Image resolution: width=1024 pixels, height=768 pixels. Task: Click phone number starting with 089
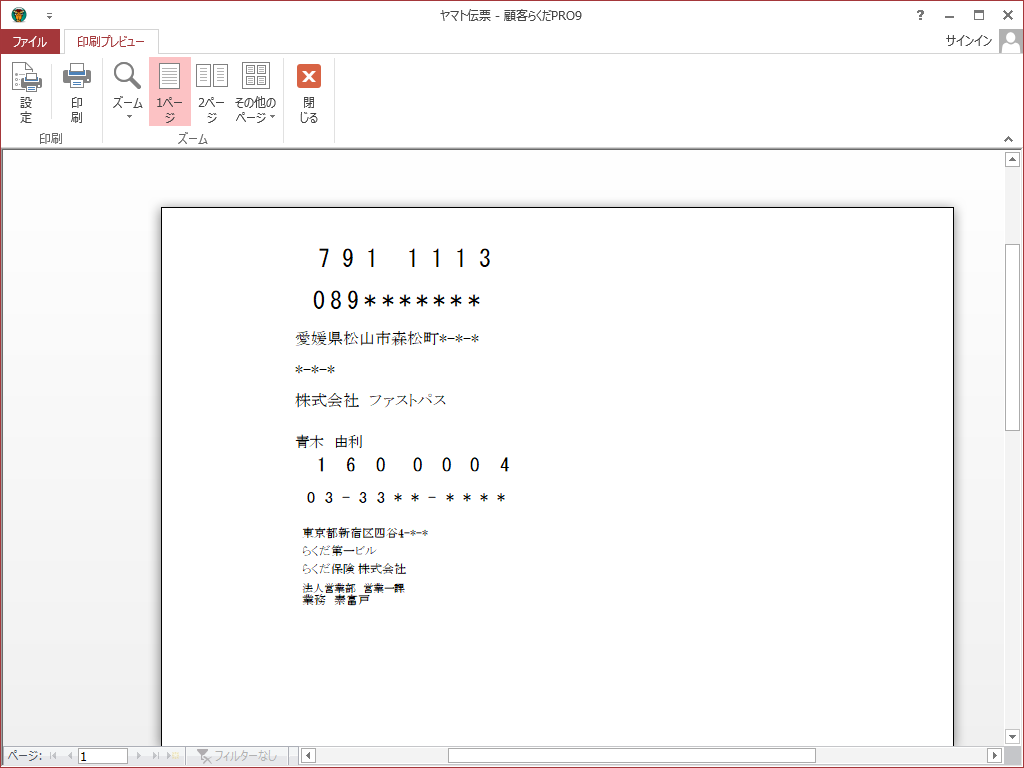click(x=397, y=300)
